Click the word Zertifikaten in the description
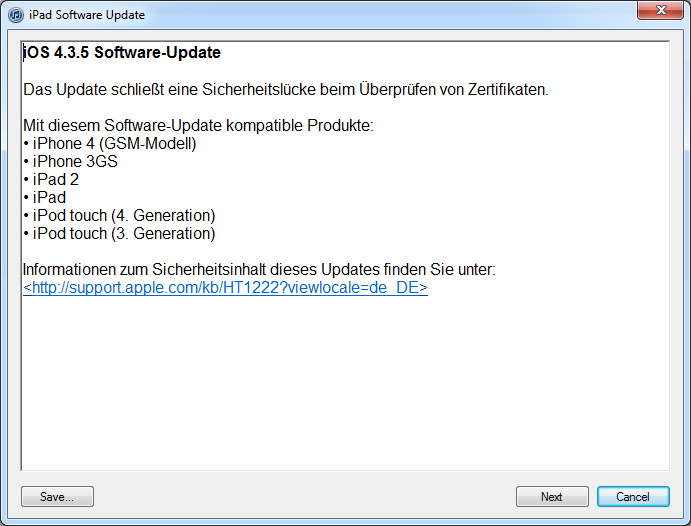The width and height of the screenshot is (691, 526). click(x=508, y=89)
